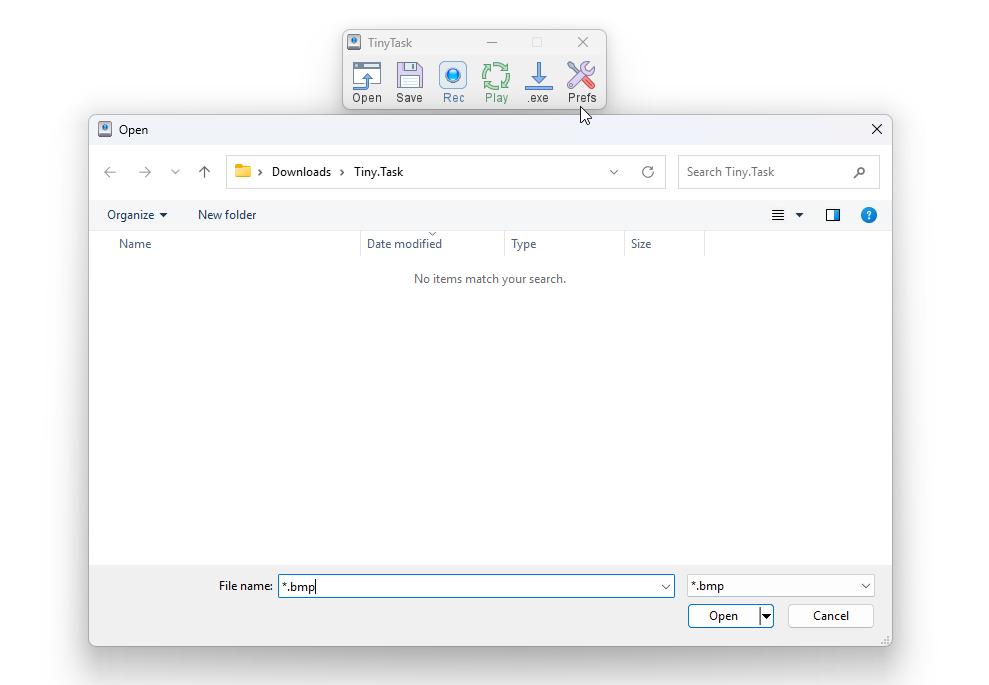Open Help with the blue question icon
989x685 pixels.
(x=869, y=215)
